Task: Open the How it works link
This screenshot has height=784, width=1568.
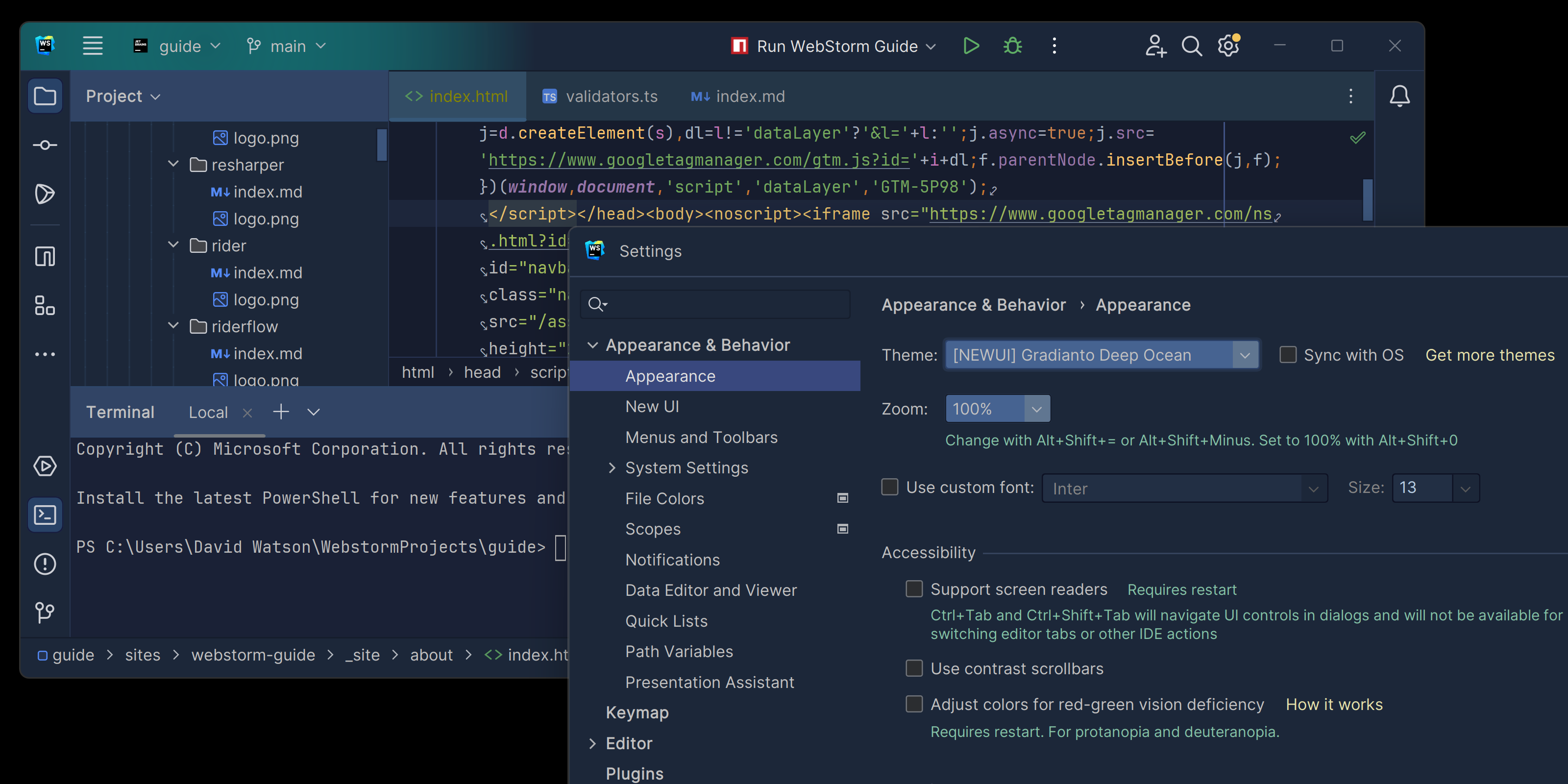Action: (1334, 704)
